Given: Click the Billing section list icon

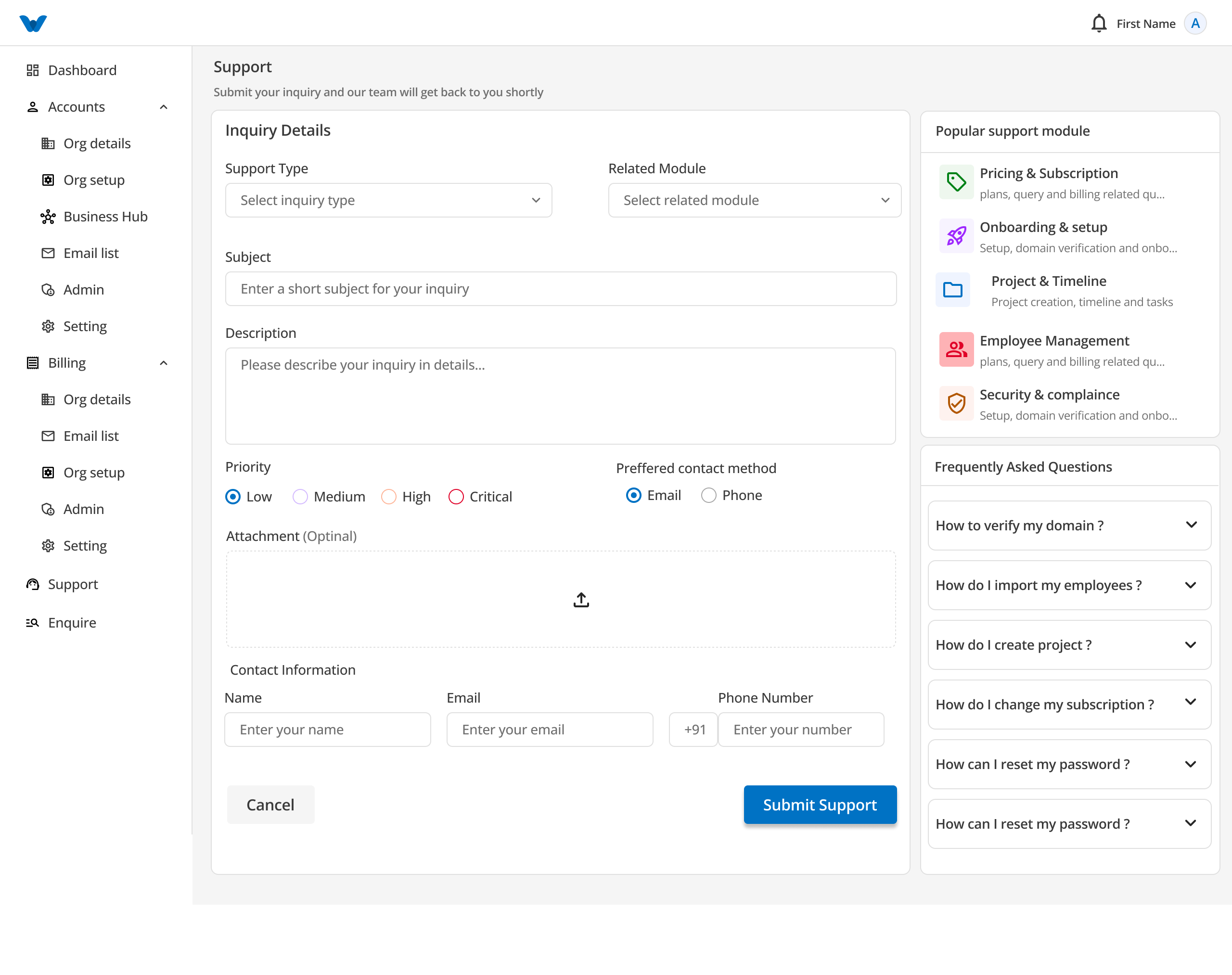Looking at the screenshot, I should pos(33,362).
